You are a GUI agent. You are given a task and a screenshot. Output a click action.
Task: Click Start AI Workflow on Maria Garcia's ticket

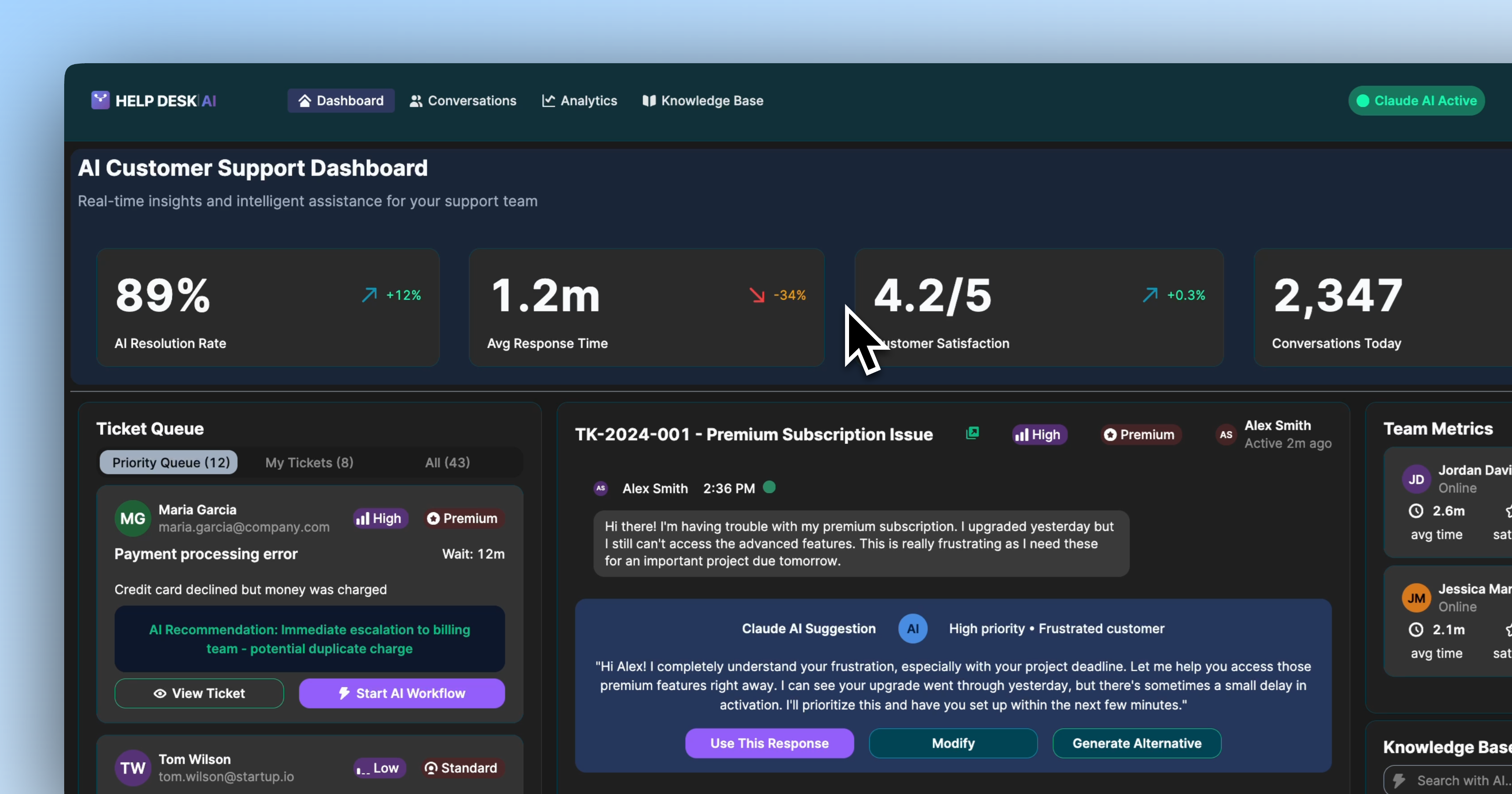tap(401, 693)
